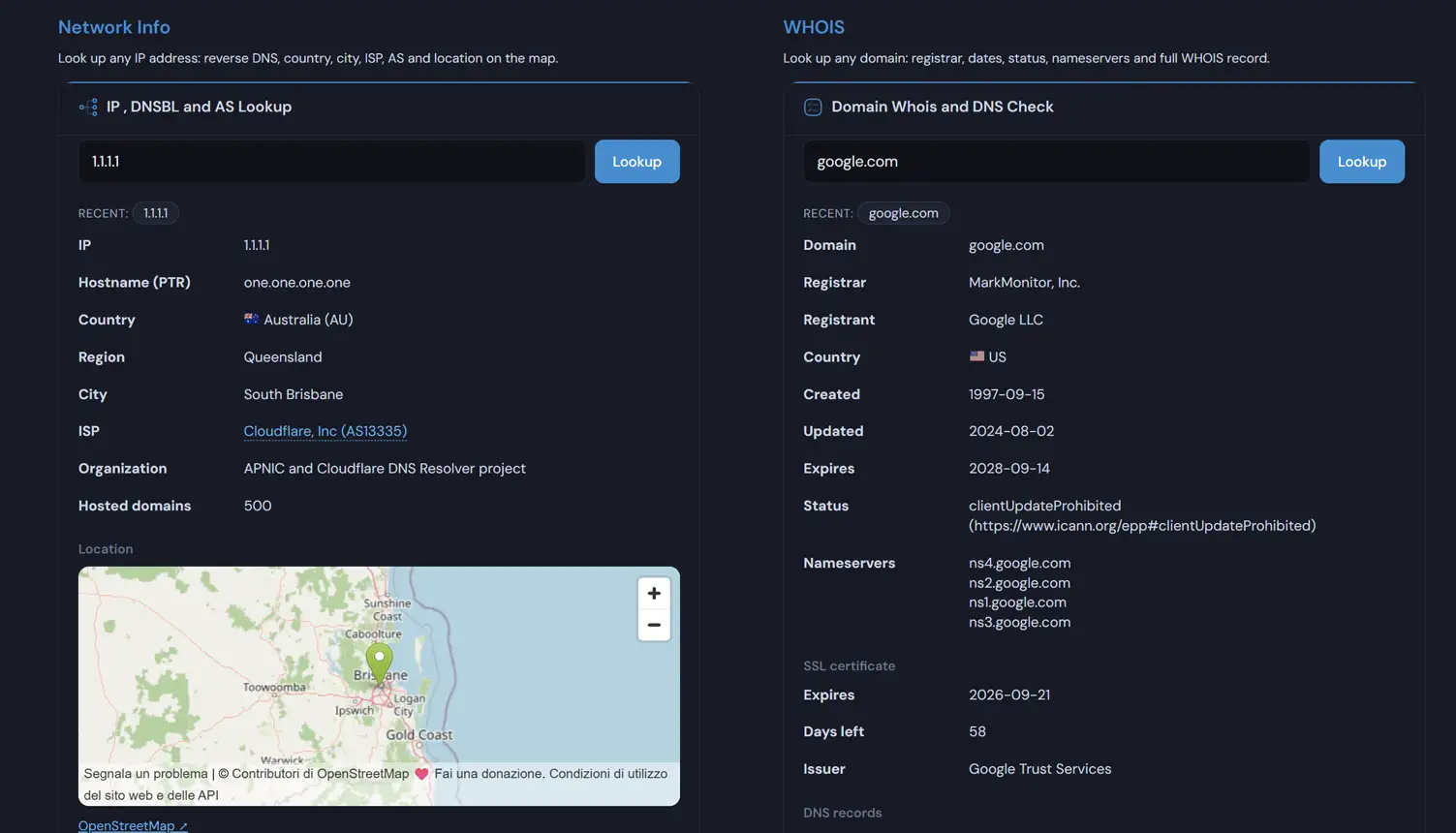Click Gold Coast label on map
1456x833 pixels.
point(419,735)
